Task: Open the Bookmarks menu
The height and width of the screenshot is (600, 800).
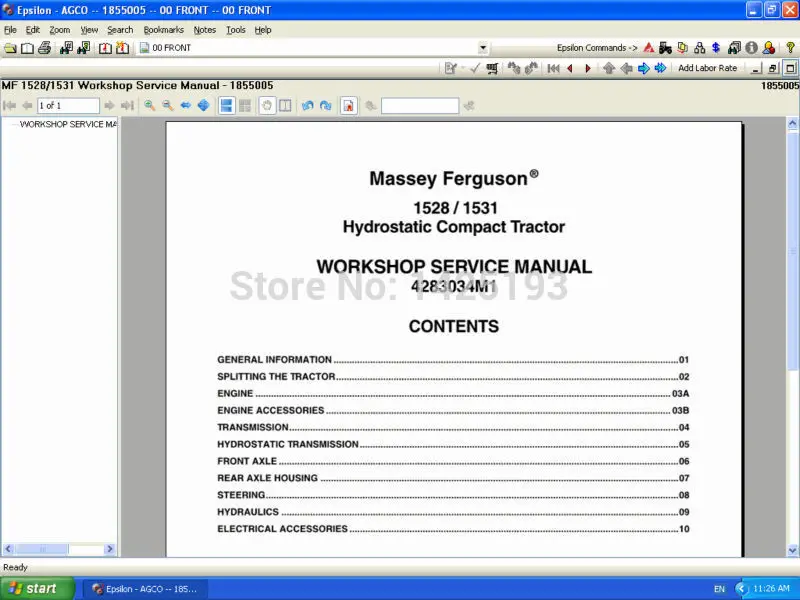Action: (x=163, y=30)
